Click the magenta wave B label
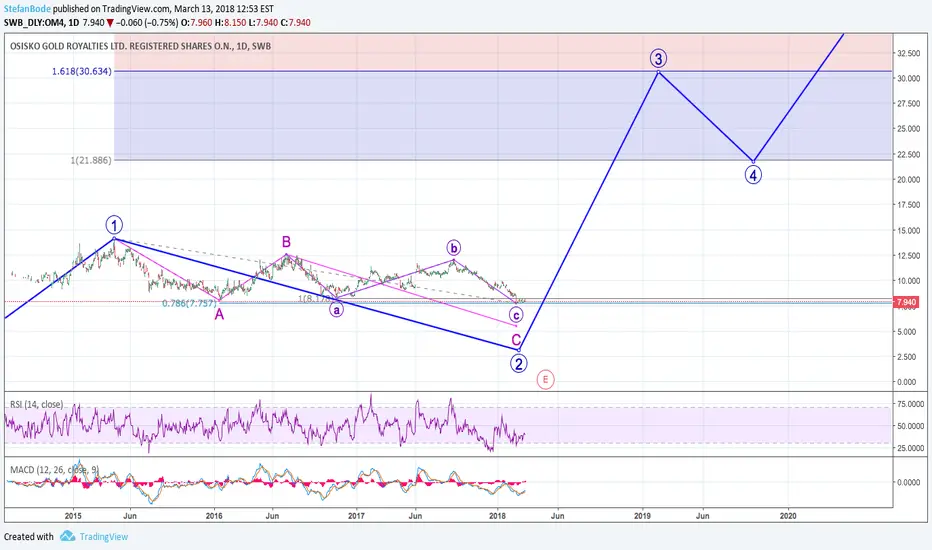The image size is (932, 550). tap(286, 241)
